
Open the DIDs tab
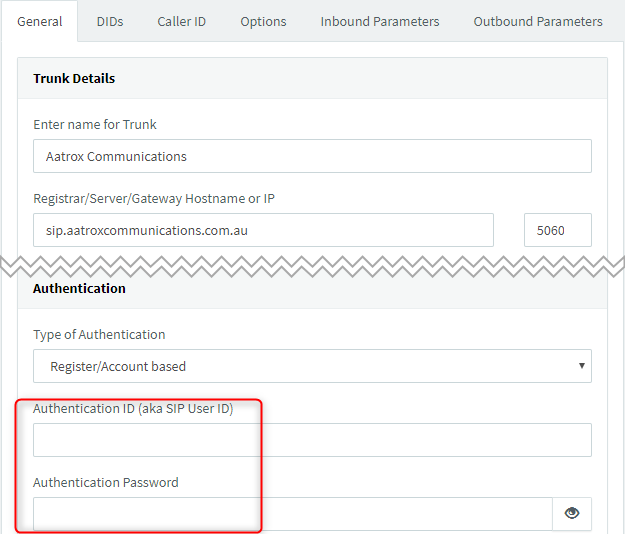coord(110,21)
